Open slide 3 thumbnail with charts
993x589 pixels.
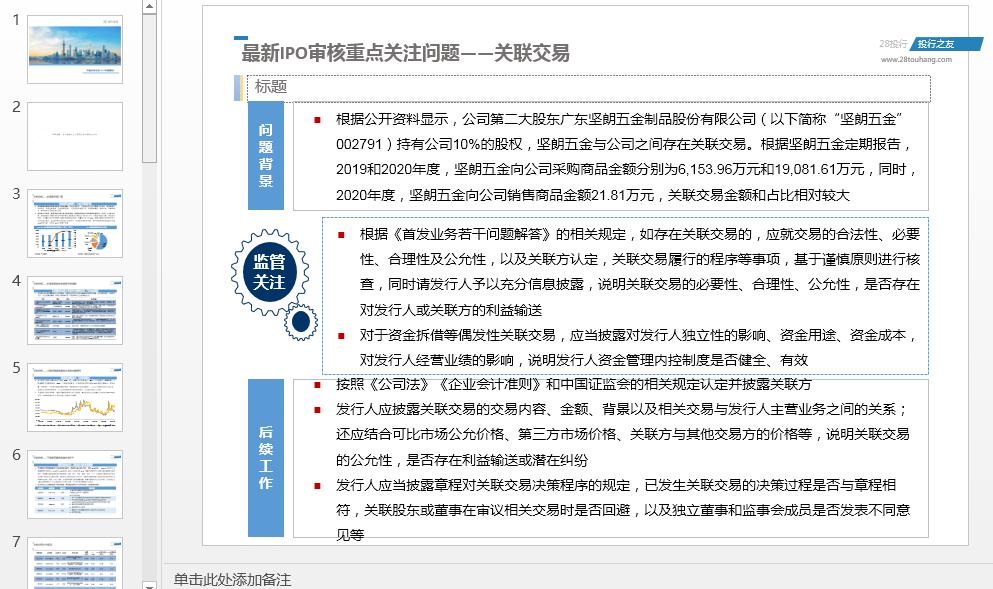coord(75,223)
